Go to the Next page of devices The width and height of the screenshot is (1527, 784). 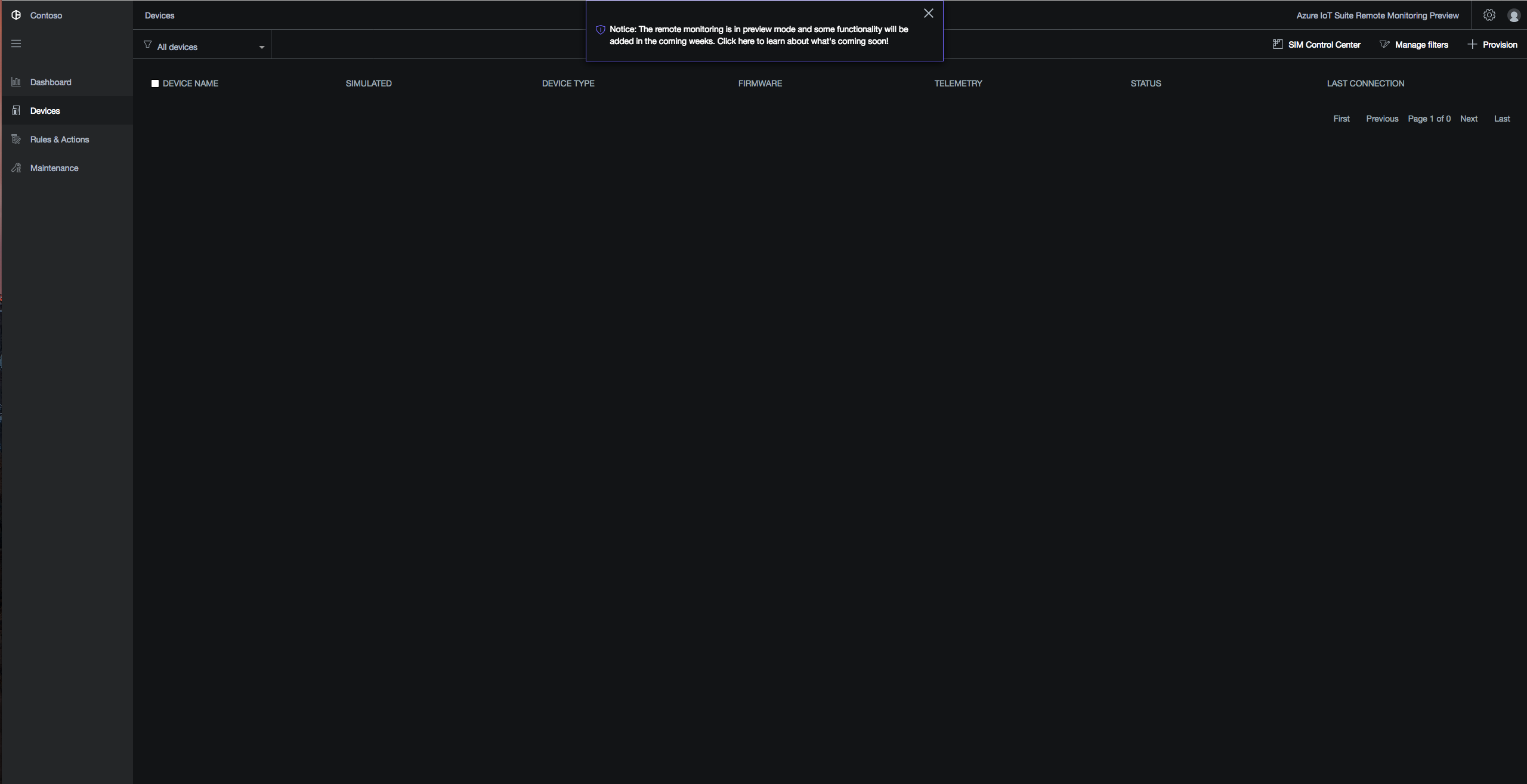click(x=1469, y=118)
